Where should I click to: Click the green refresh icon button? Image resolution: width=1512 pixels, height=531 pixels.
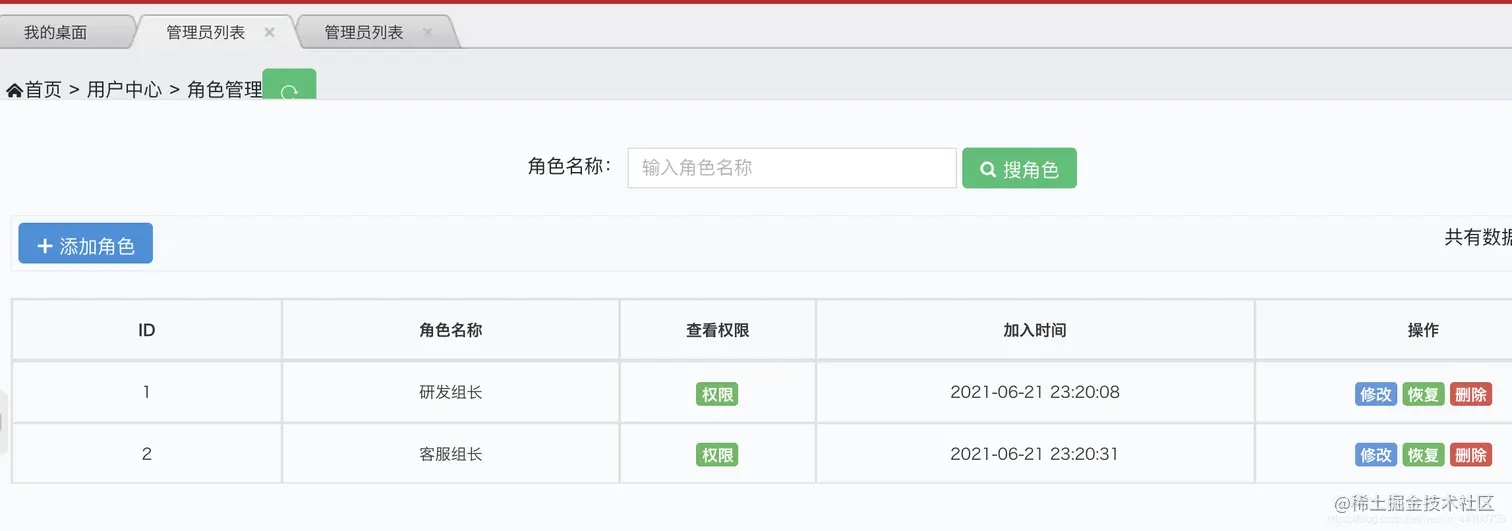tap(289, 85)
